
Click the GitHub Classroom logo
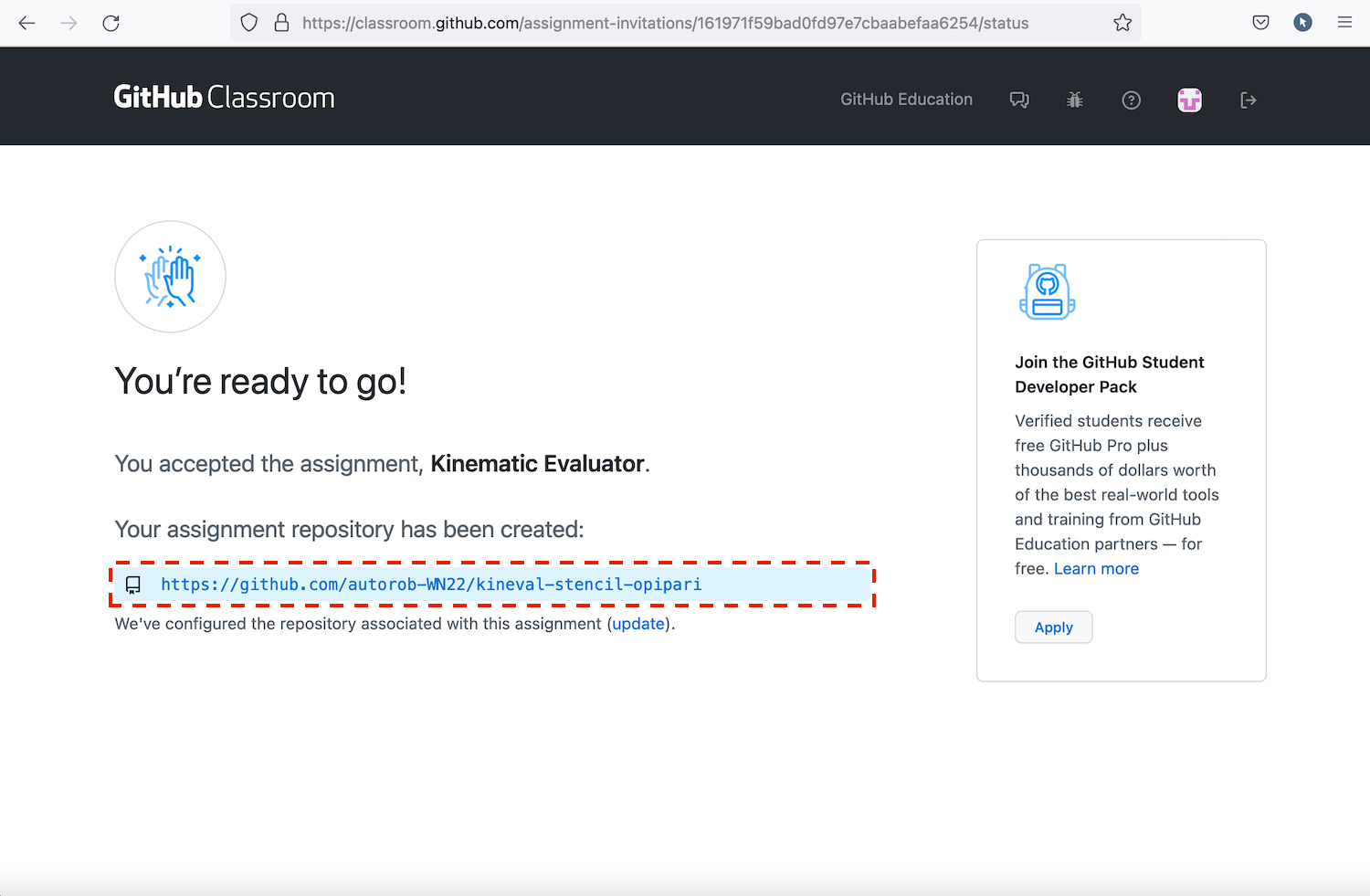click(224, 97)
